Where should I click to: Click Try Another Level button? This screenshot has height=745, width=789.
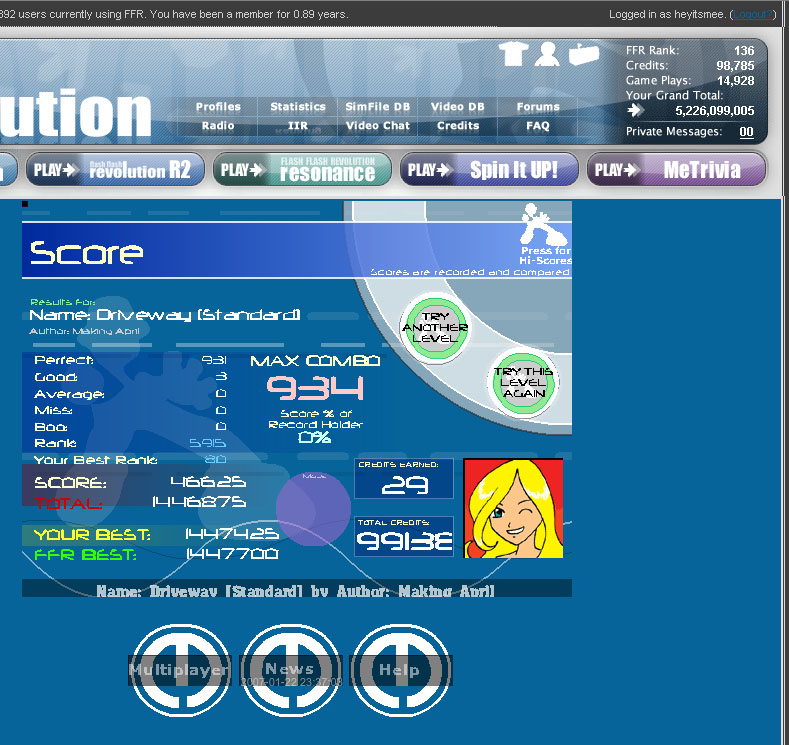pyautogui.click(x=435, y=327)
